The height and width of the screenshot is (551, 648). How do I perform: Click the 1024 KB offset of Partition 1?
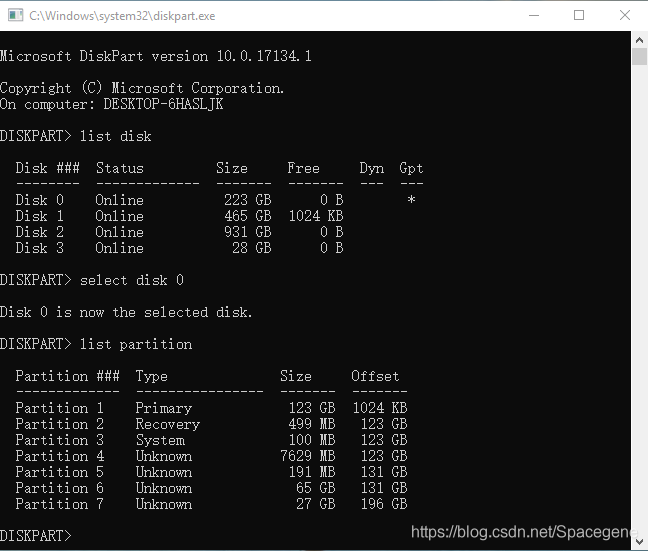tap(380, 408)
